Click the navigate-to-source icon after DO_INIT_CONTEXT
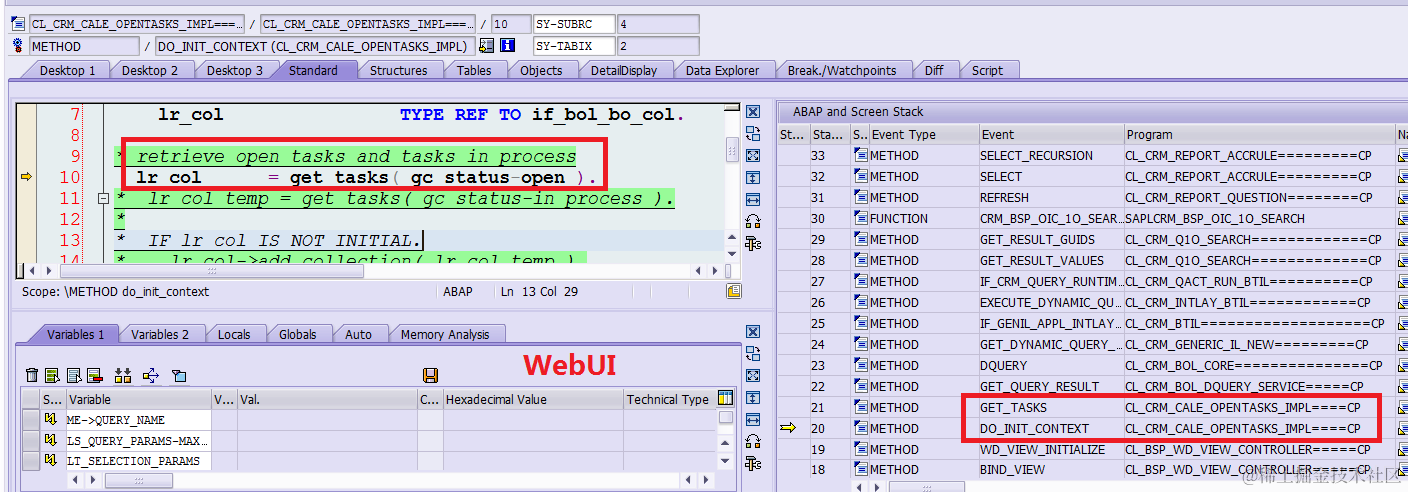The width and height of the screenshot is (1408, 492). click(486, 45)
